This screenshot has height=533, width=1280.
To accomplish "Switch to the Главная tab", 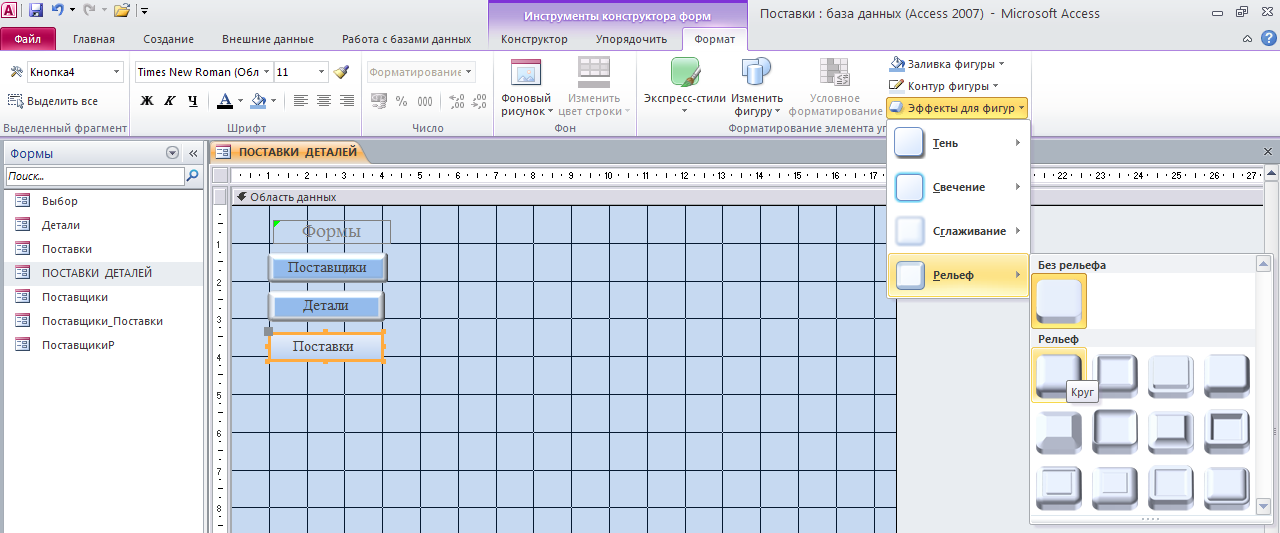I will [94, 39].
